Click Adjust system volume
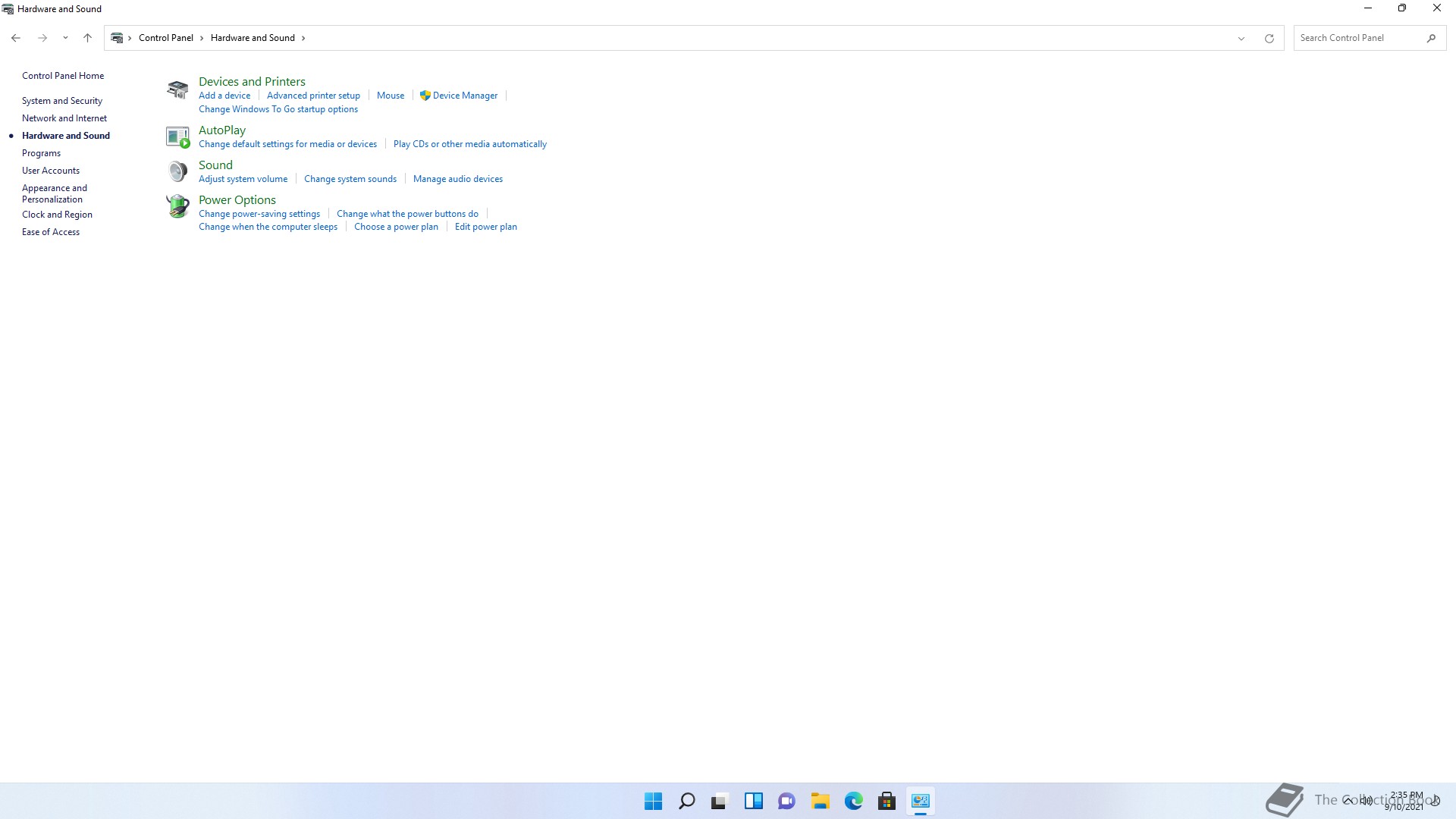 click(x=243, y=179)
